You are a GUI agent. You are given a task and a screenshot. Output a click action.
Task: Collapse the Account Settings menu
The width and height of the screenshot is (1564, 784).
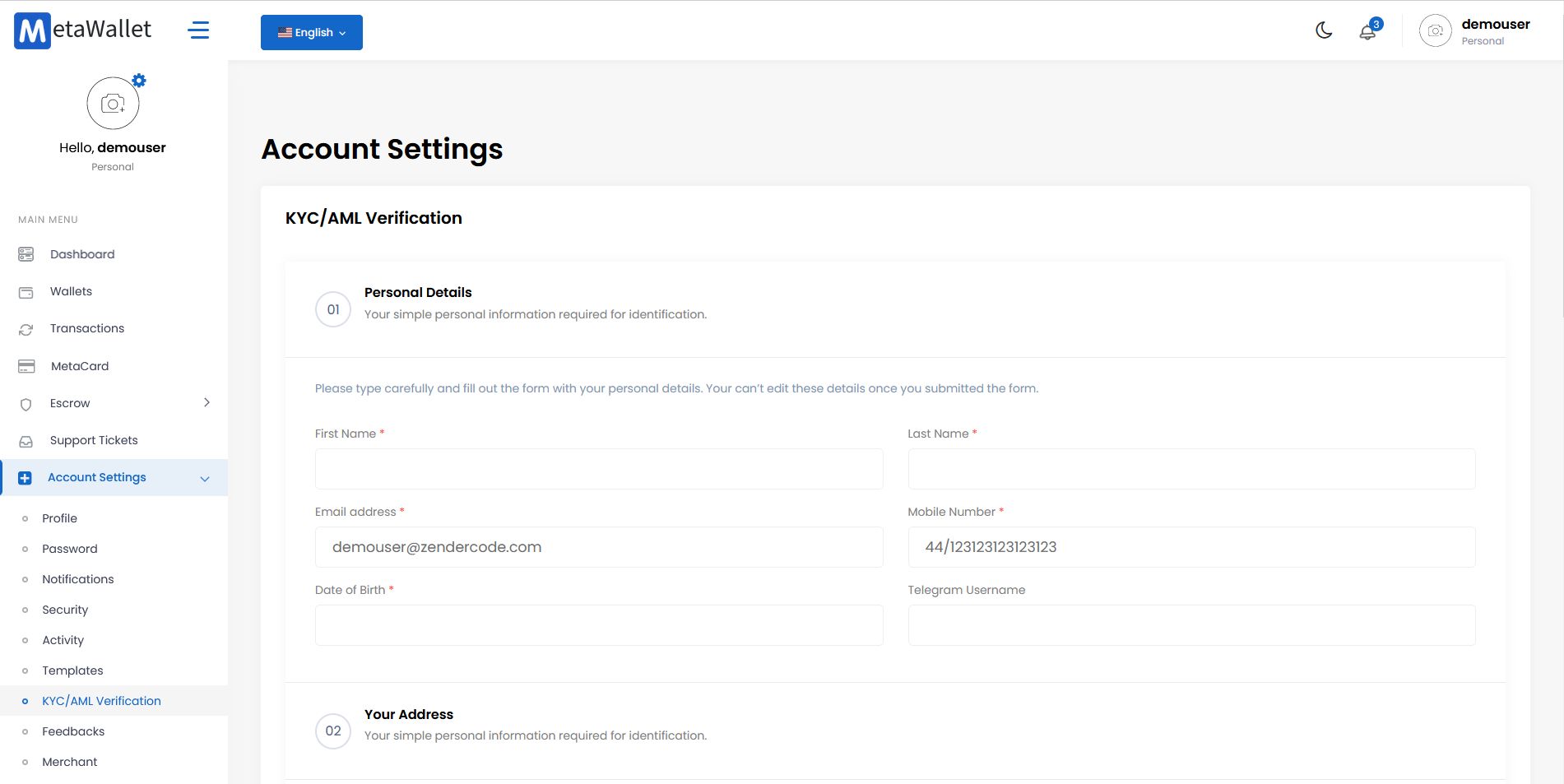[x=205, y=478]
